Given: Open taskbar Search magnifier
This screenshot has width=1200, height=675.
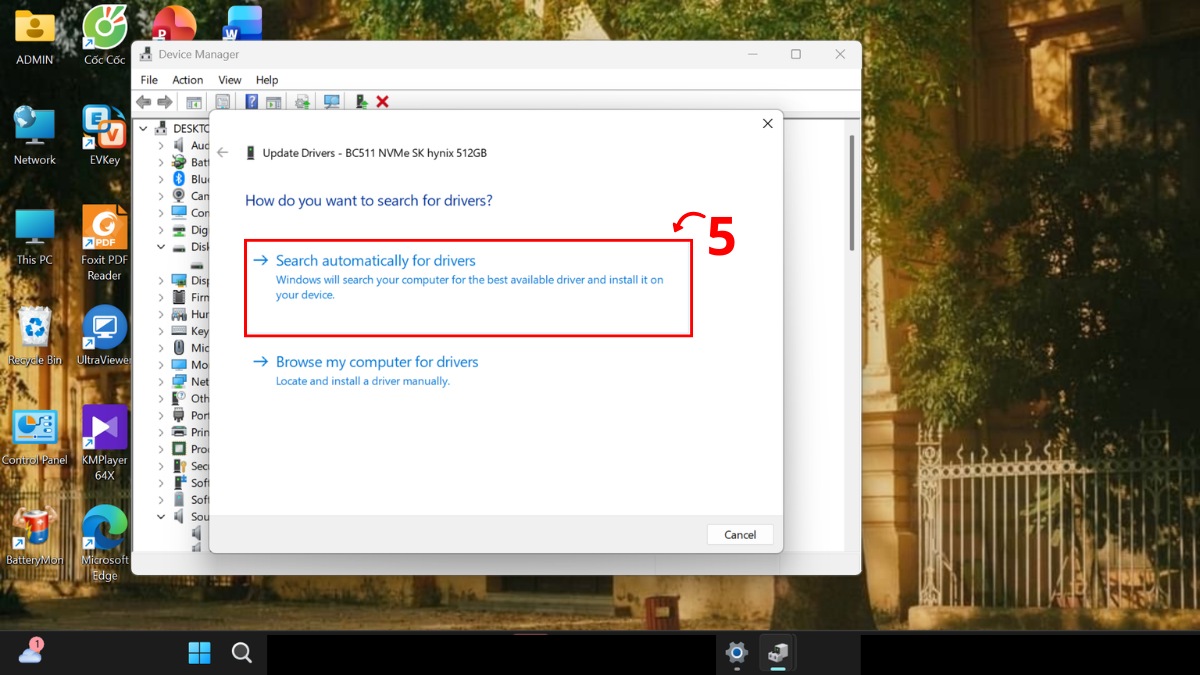Looking at the screenshot, I should (x=241, y=653).
